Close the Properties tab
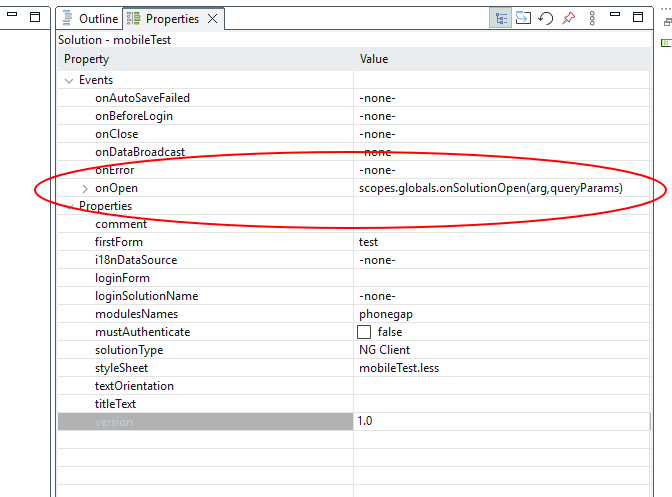The width and height of the screenshot is (672, 497). pos(212,19)
